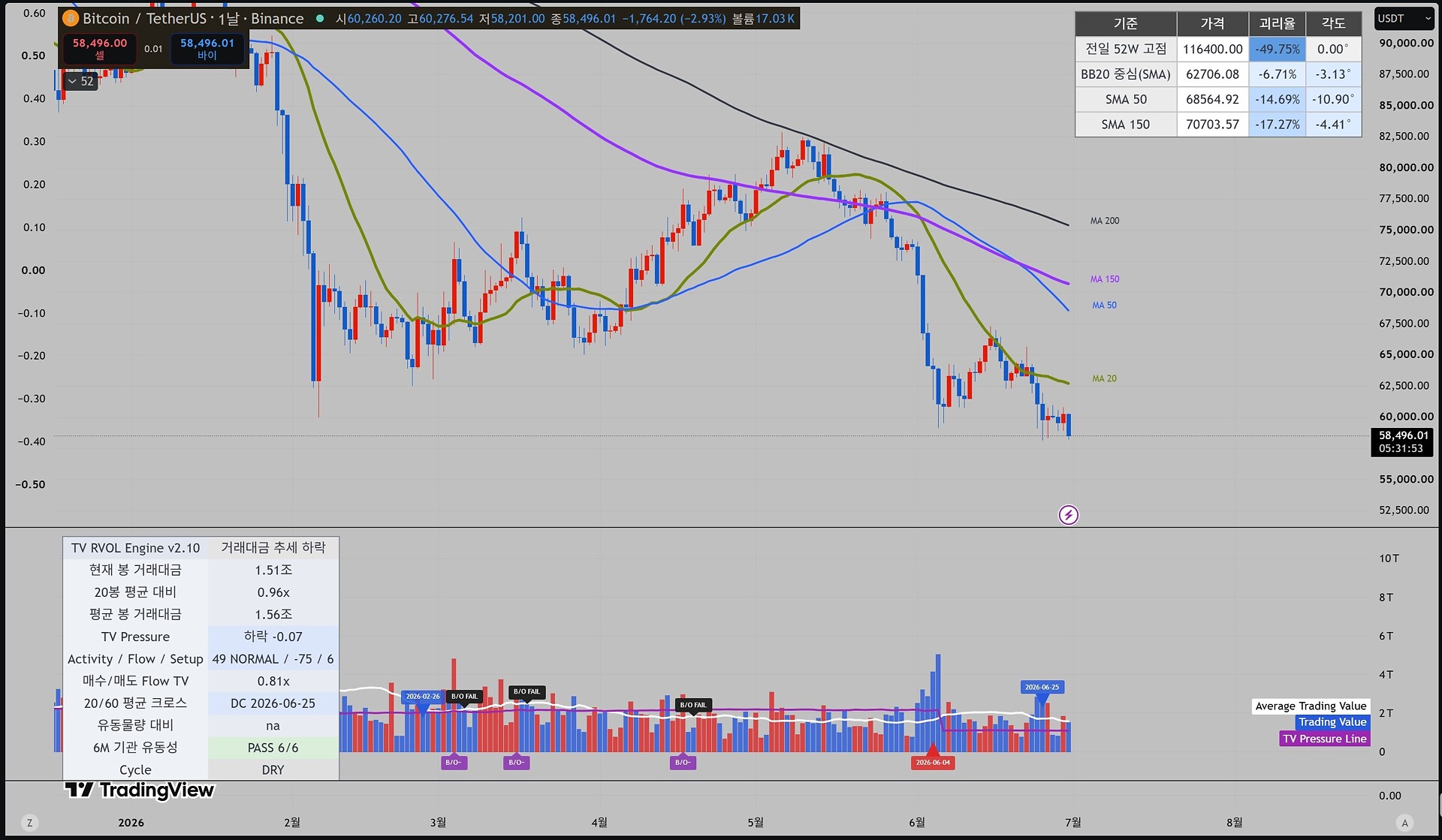Select the MA 200 line label
This screenshot has width=1442, height=840.
(1104, 221)
